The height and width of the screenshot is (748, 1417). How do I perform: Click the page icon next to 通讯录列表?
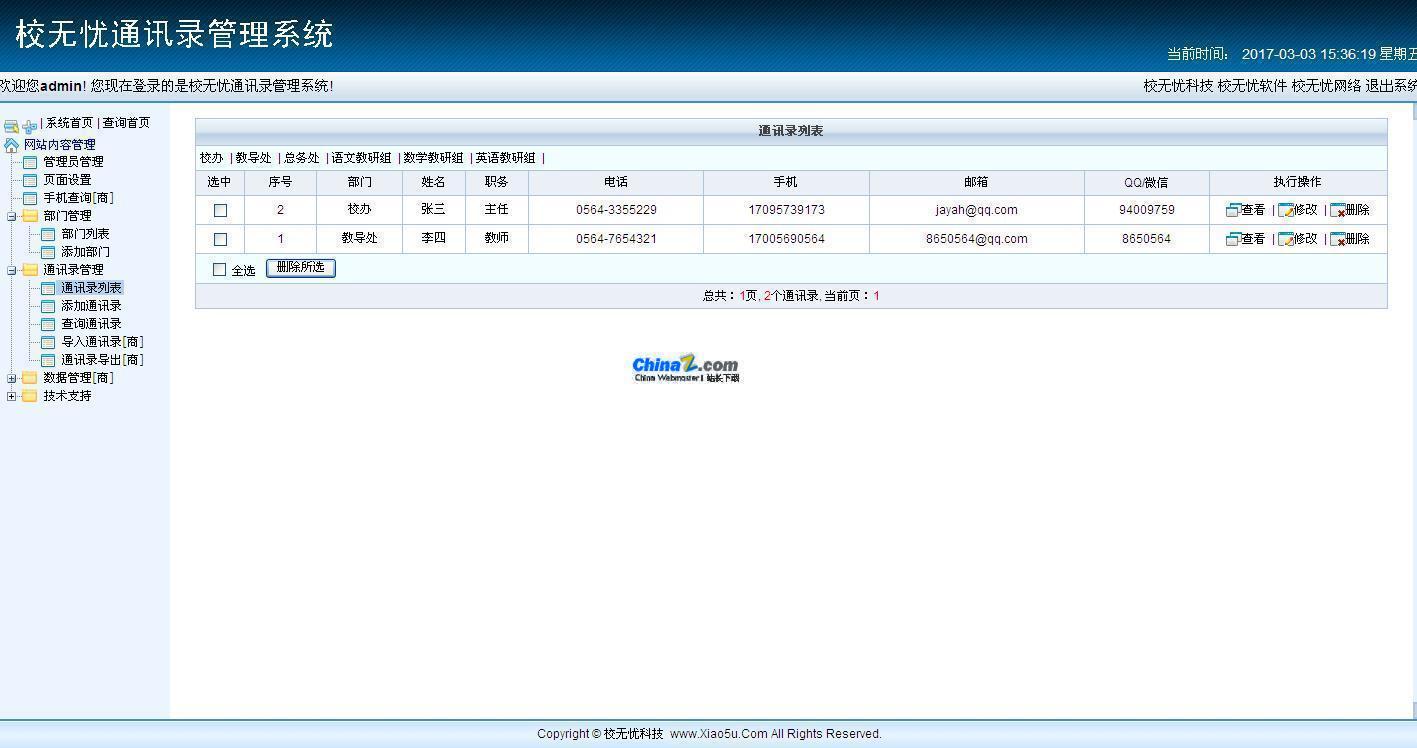tap(48, 288)
